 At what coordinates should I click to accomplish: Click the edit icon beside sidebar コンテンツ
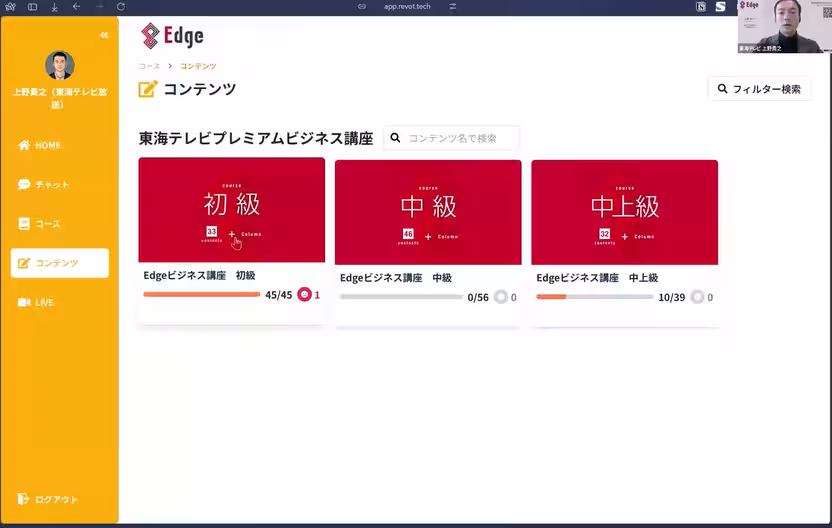(24, 263)
